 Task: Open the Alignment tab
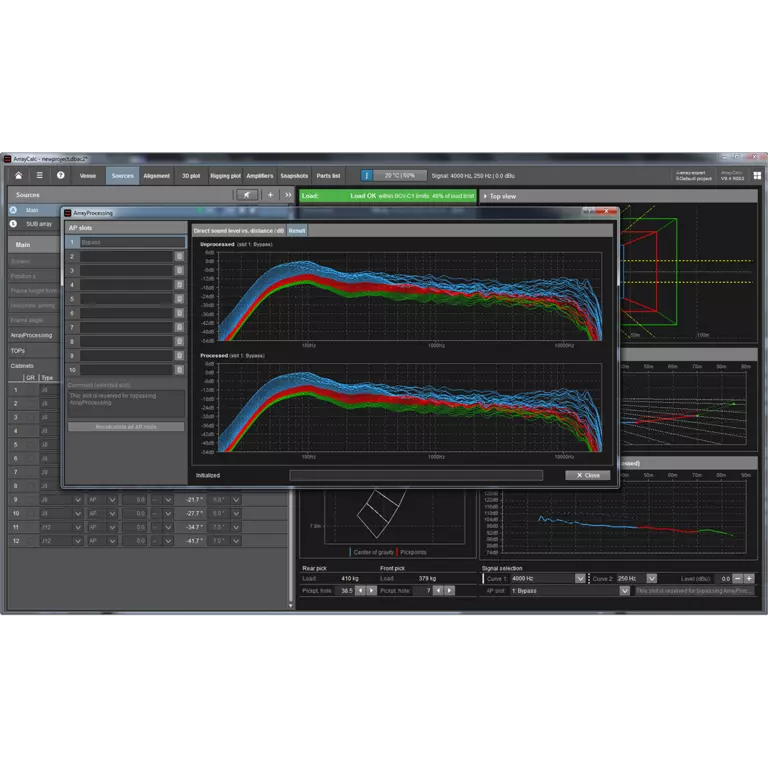pyautogui.click(x=157, y=176)
